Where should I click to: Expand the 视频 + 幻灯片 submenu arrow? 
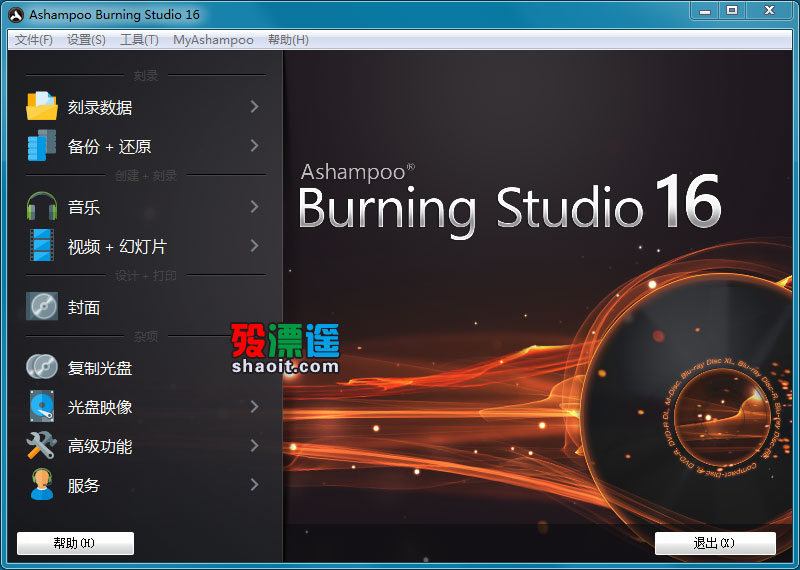tap(254, 246)
